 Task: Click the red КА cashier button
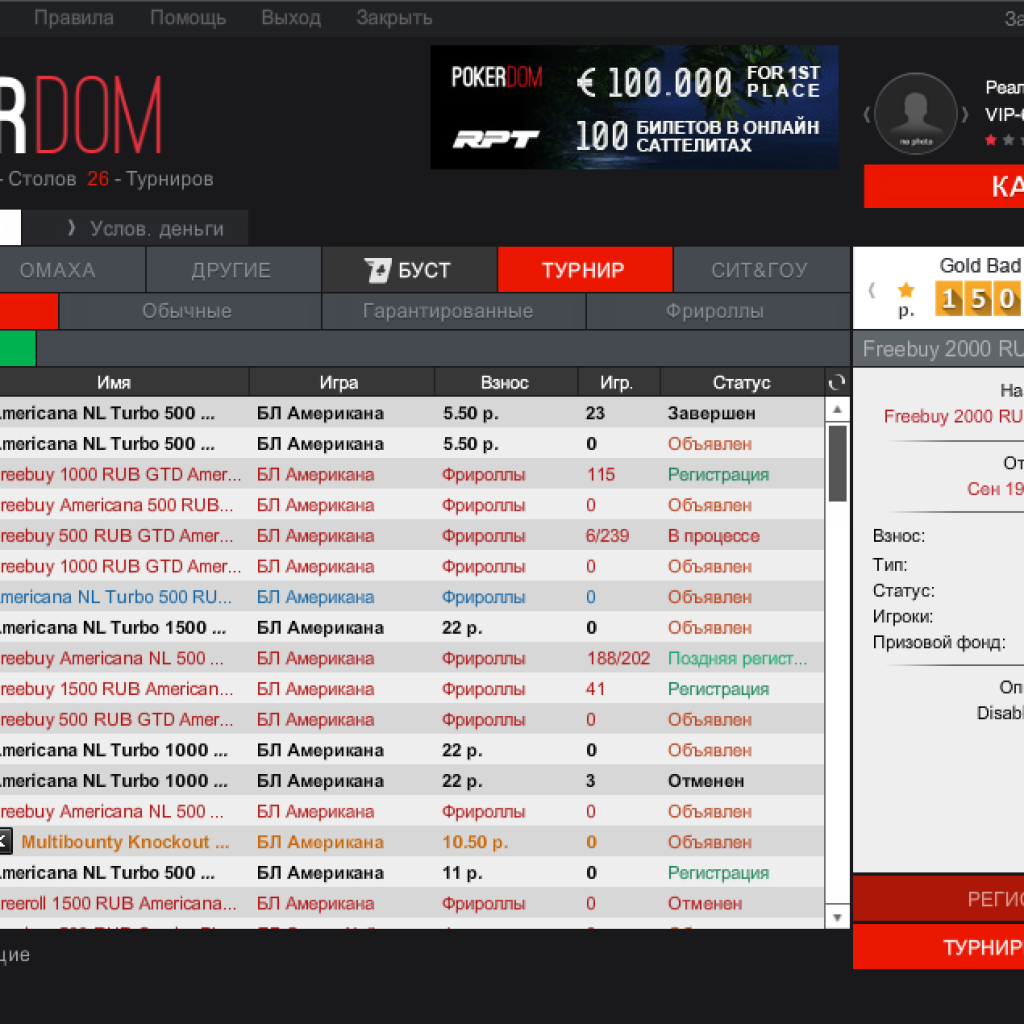944,186
